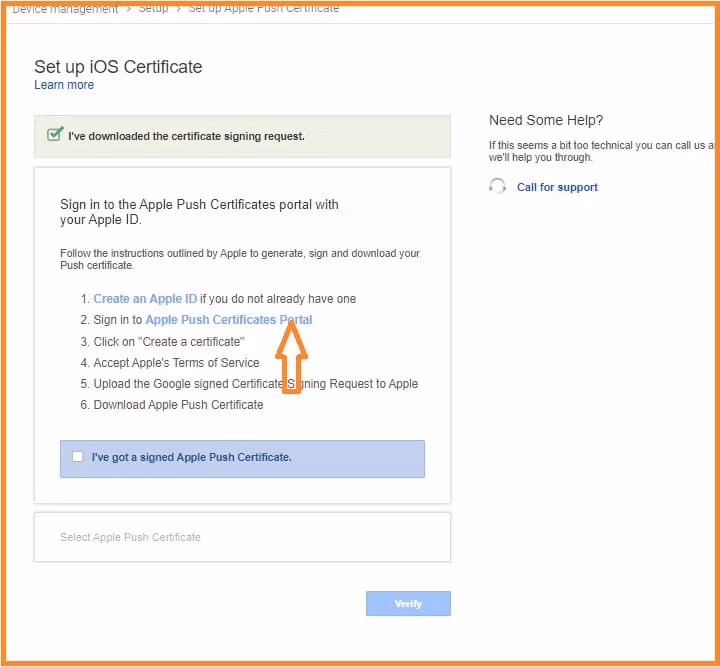Click the Call for support link
Viewport: 720px width, 667px height.
[557, 187]
